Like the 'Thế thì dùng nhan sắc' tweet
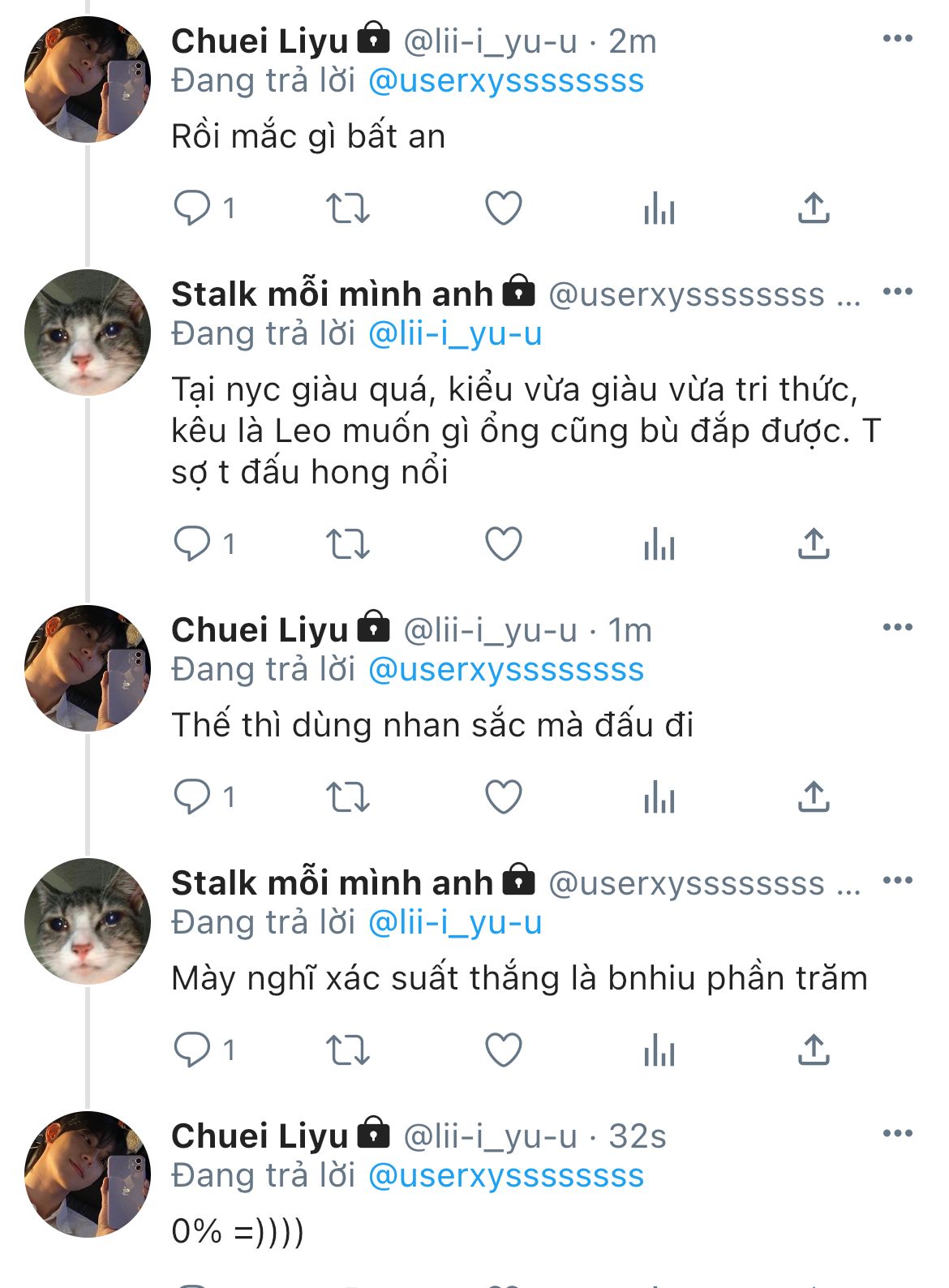The image size is (949, 1288). 503,797
